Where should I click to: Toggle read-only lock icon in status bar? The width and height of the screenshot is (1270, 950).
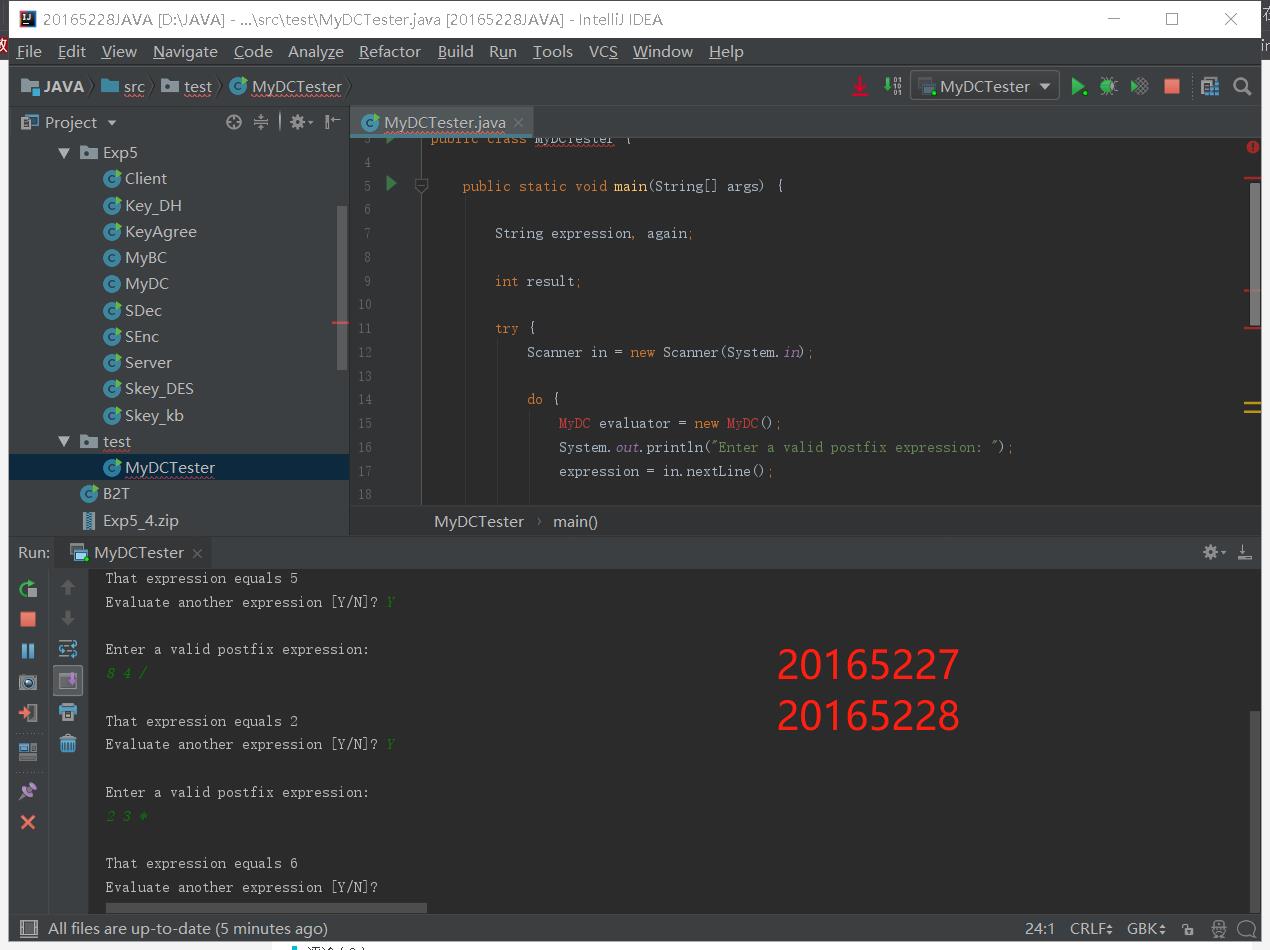(x=1187, y=929)
